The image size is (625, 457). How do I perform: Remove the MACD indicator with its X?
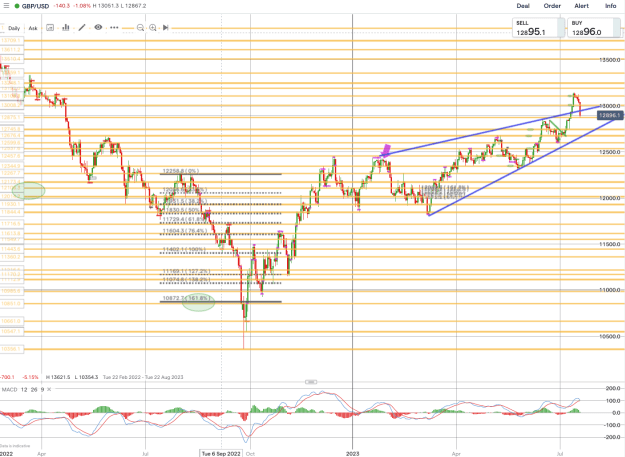(49, 389)
